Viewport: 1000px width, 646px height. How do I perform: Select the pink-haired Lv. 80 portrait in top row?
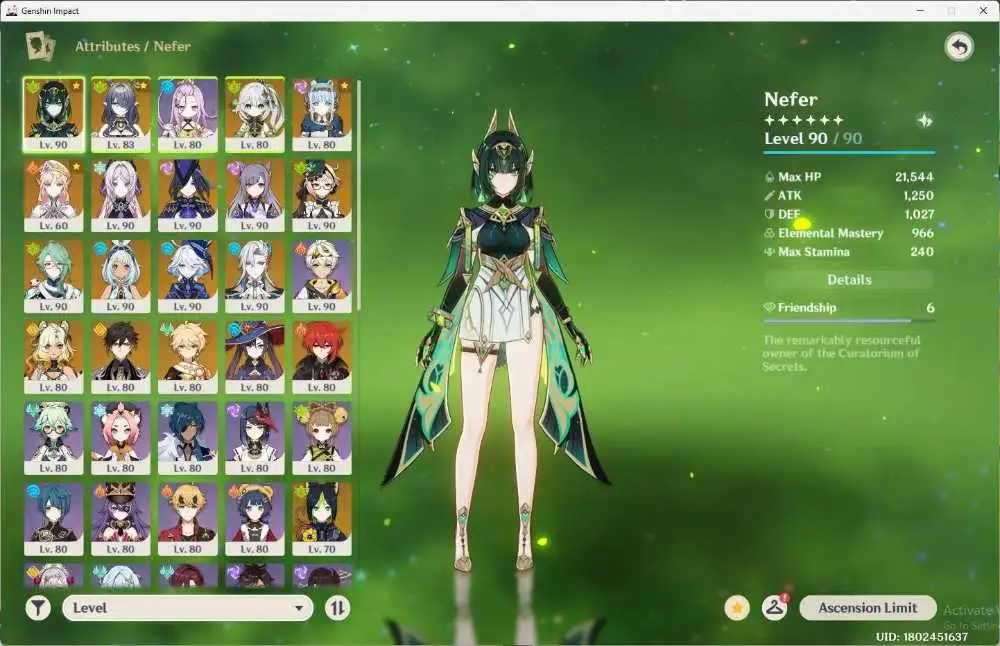(188, 115)
